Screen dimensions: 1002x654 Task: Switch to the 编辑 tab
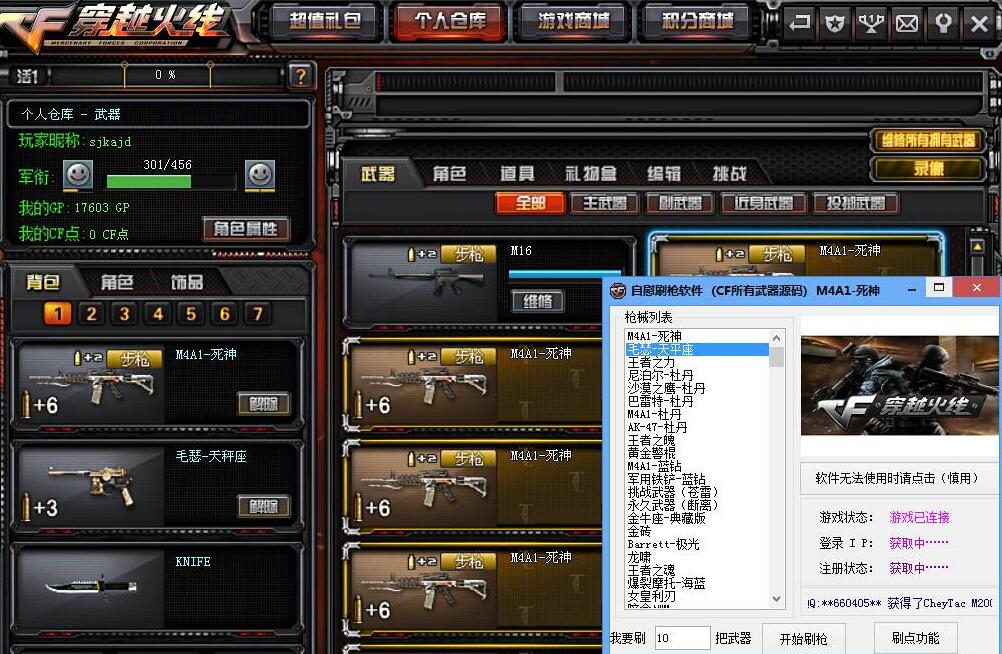pos(664,173)
